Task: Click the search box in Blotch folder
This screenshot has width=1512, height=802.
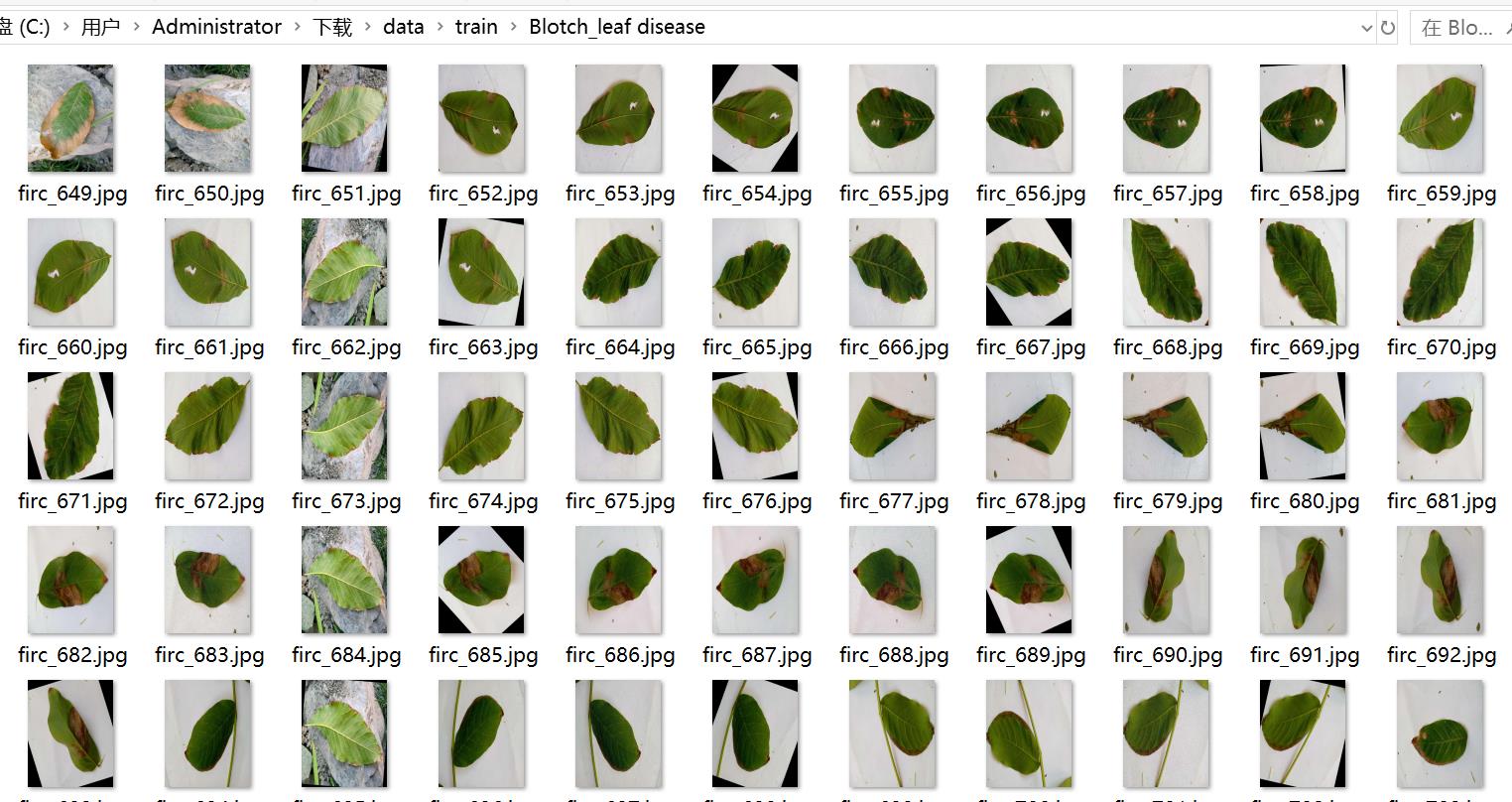Action: tap(1460, 28)
